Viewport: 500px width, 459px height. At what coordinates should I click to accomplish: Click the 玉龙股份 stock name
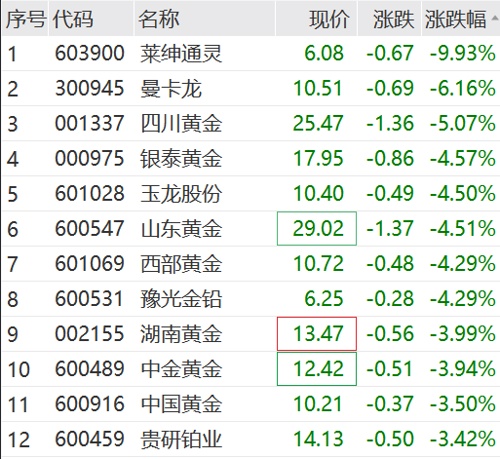coord(181,194)
